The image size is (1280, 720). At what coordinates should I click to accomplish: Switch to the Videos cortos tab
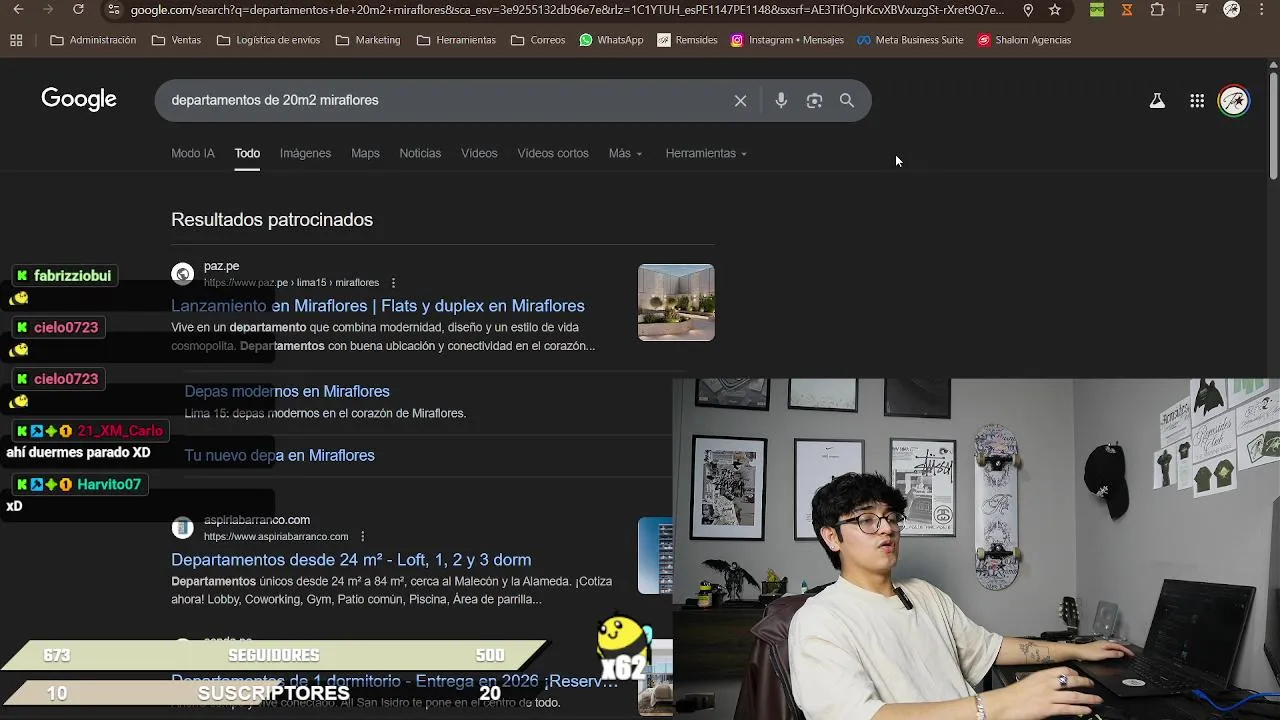(553, 153)
